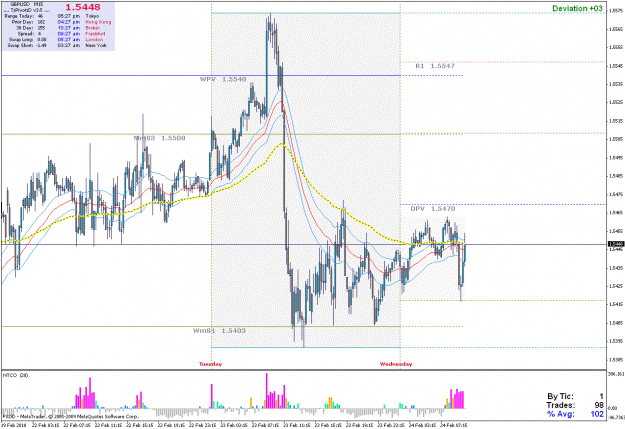Select the Range Today label in info panel
The image size is (625, 429).
coord(22,16)
